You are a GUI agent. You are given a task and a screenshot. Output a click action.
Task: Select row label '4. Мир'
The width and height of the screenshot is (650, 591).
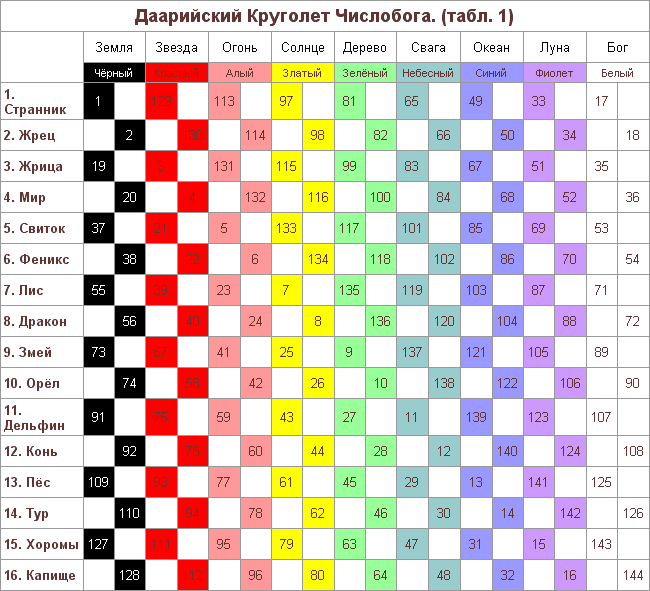41,197
